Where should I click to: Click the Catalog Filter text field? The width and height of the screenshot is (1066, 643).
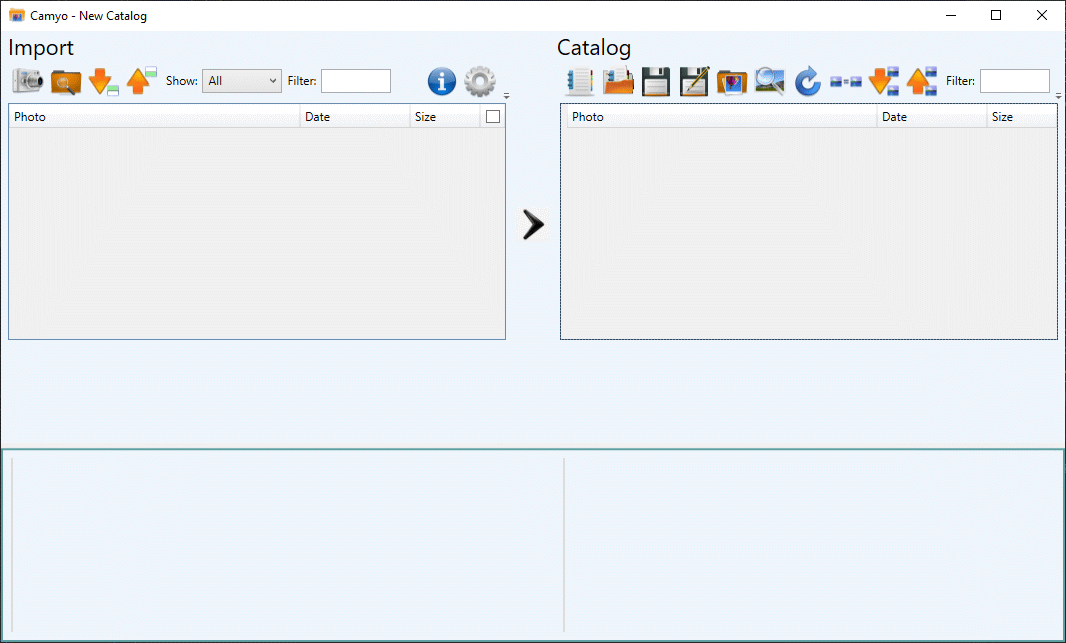(x=1014, y=81)
